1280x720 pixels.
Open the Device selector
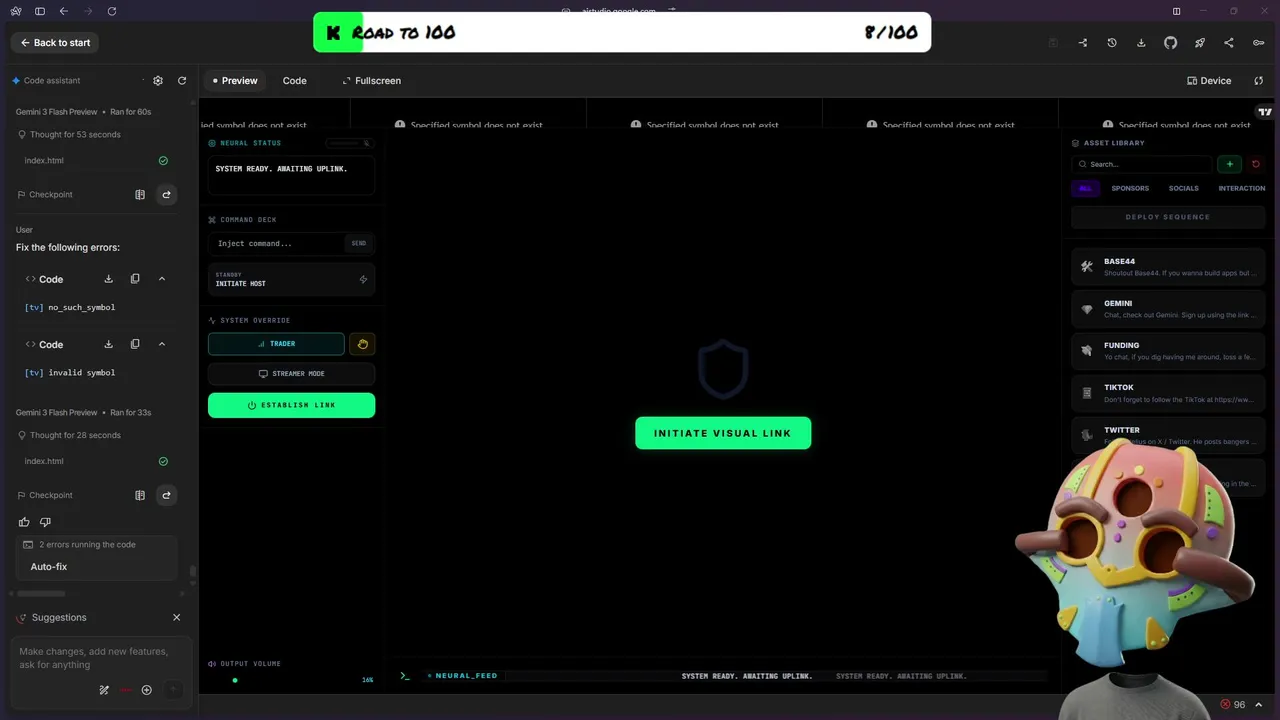click(1209, 80)
